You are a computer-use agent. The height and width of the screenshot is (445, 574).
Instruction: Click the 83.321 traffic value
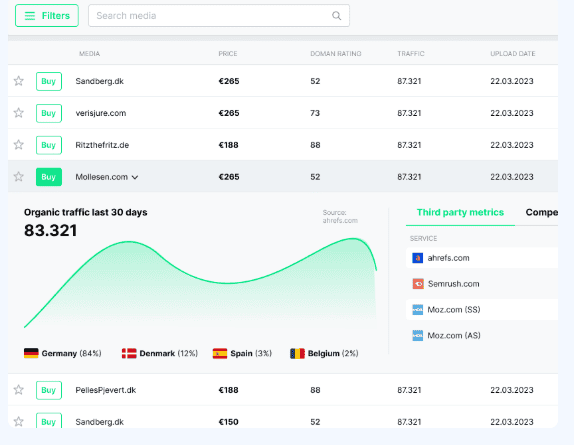point(51,231)
